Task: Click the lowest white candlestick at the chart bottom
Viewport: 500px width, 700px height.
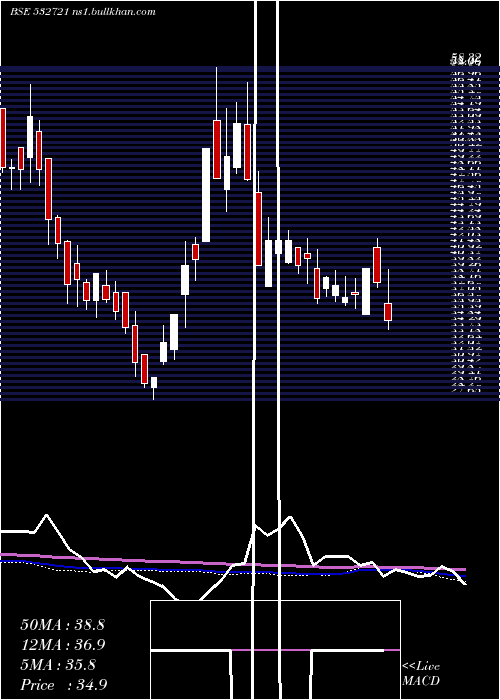Action: (x=154, y=383)
